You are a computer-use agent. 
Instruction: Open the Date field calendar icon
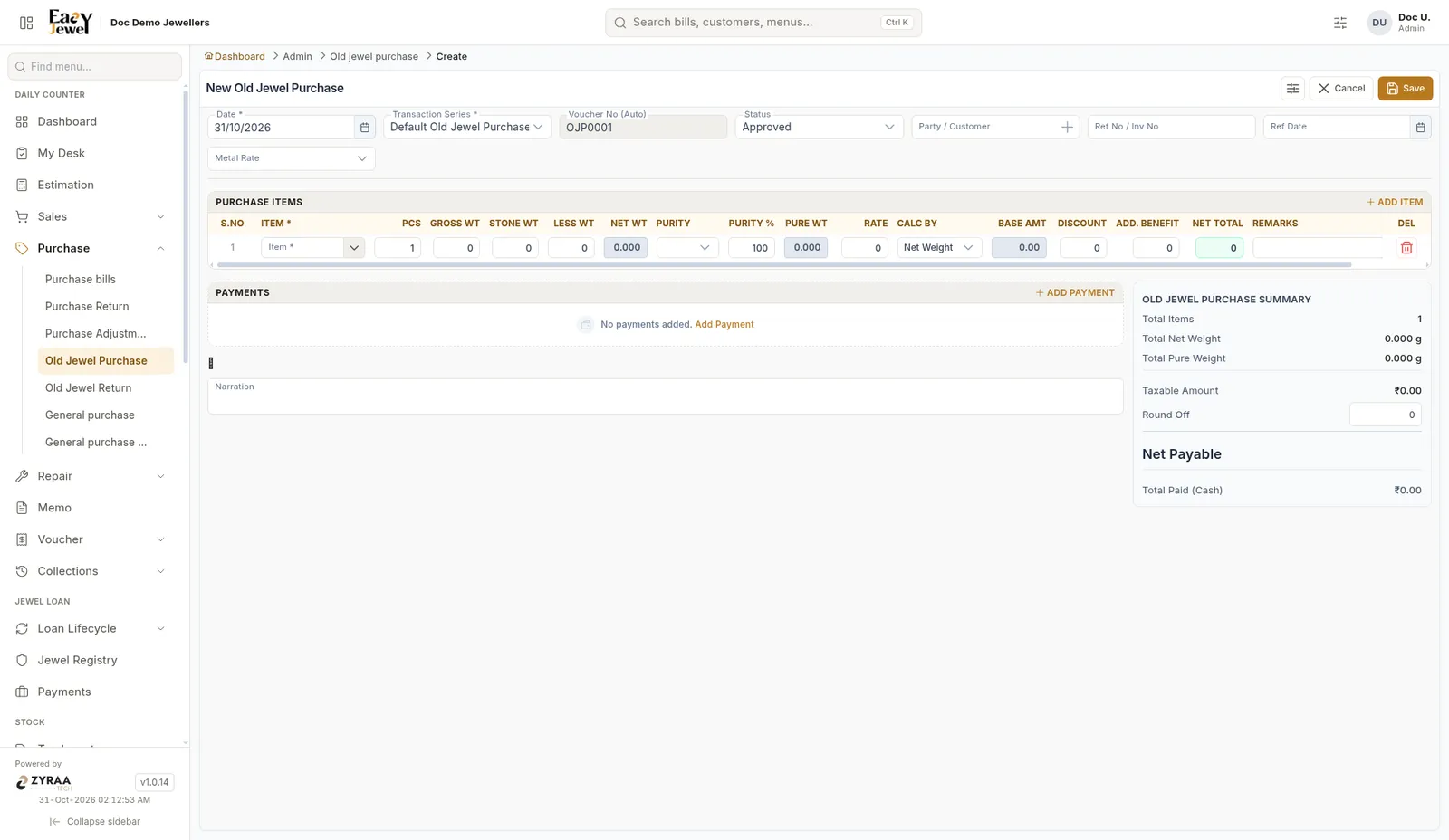[x=365, y=128]
